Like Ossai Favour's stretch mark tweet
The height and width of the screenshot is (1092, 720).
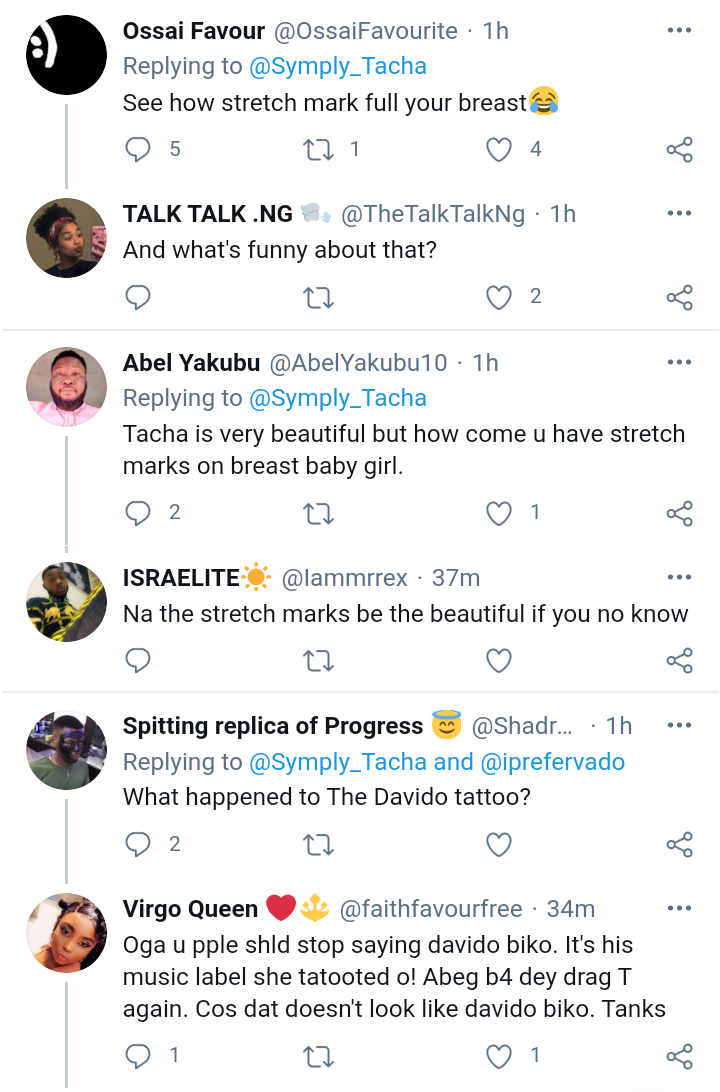499,149
